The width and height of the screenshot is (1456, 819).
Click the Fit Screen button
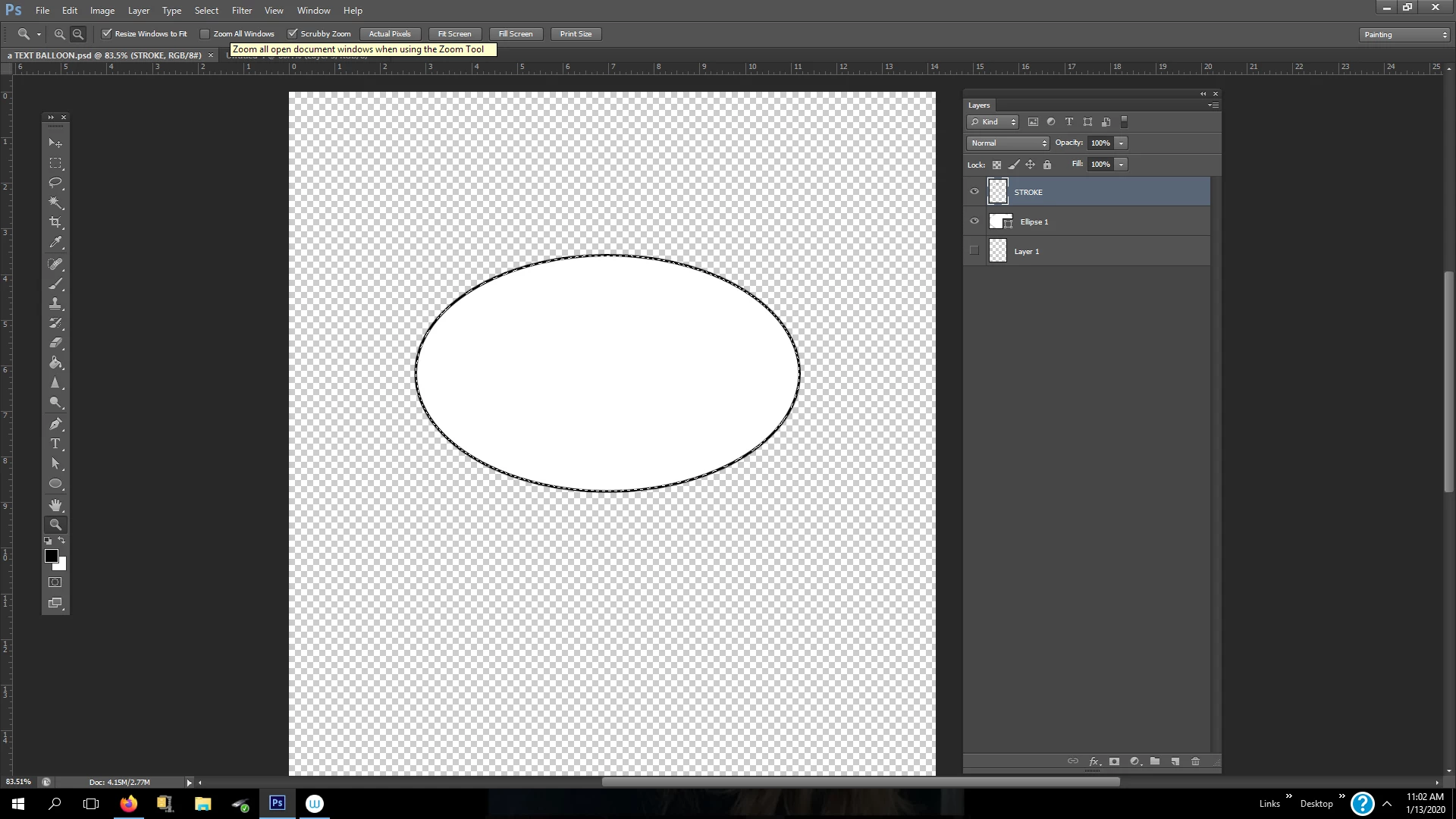pyautogui.click(x=454, y=34)
